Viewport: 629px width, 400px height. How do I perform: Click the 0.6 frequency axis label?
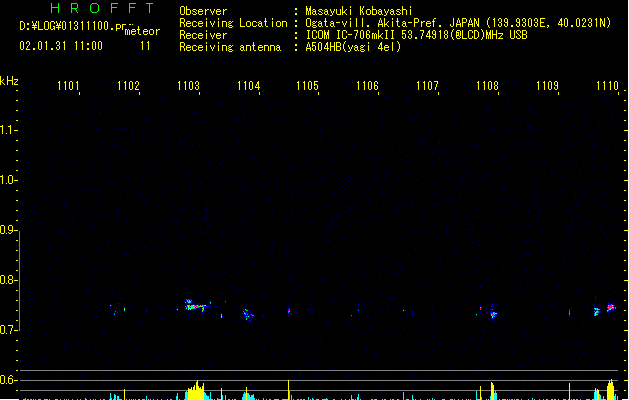coord(8,380)
